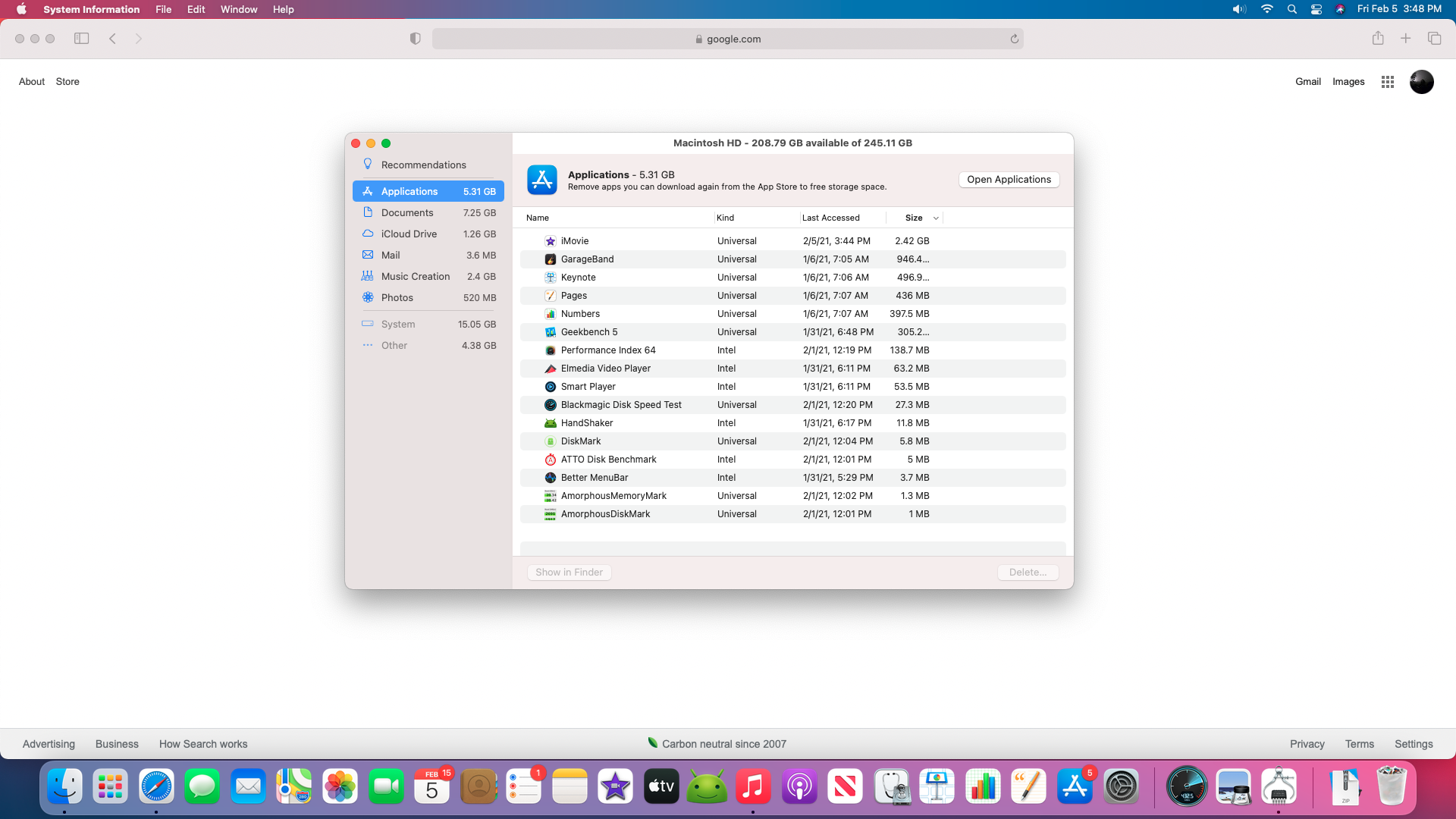Open the System Information app menu
Image resolution: width=1456 pixels, height=819 pixels.
coord(91,9)
